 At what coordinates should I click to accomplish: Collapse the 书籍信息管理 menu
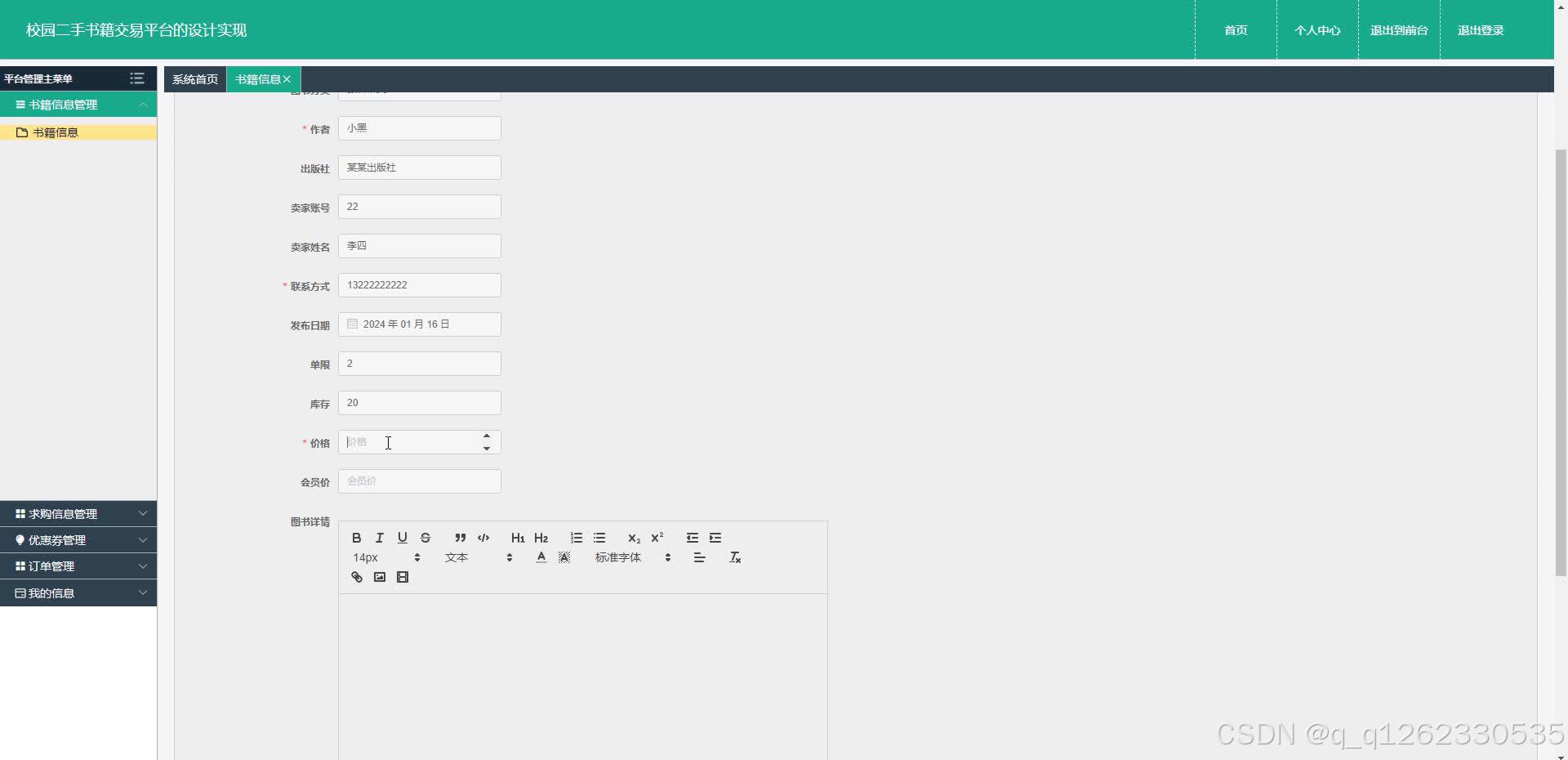(78, 105)
